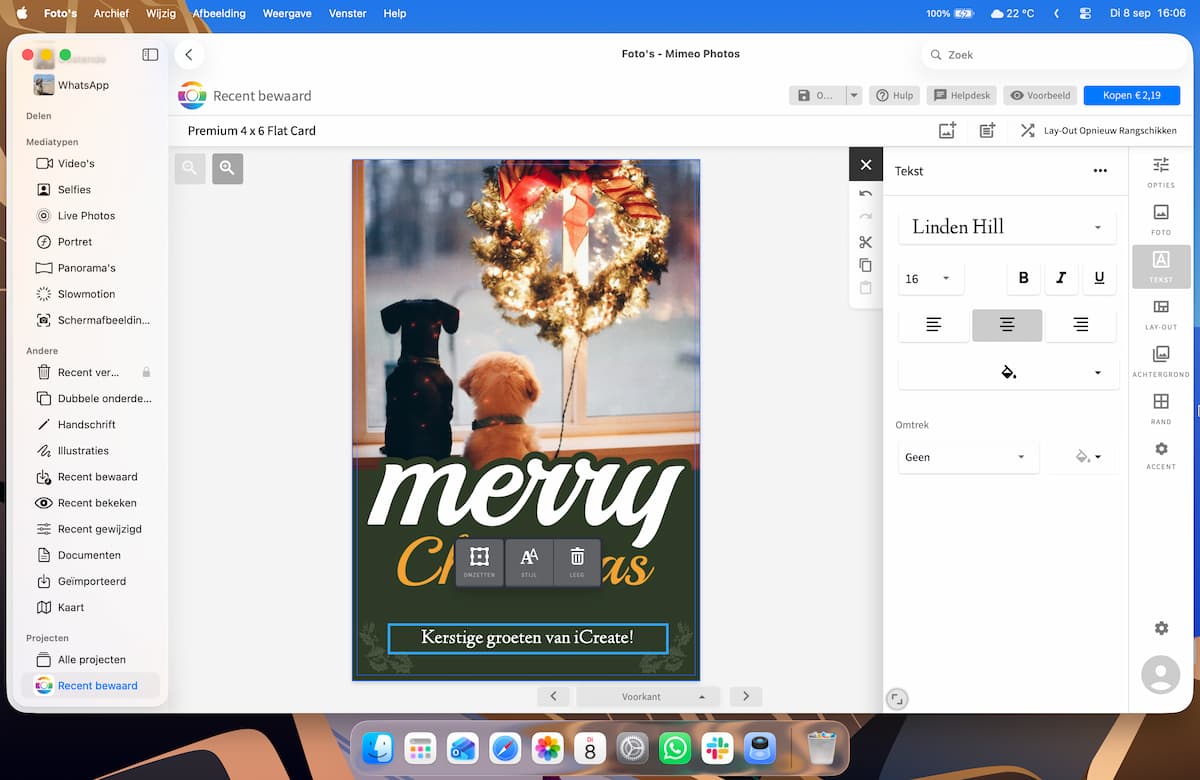Click the Leeg trash button
Screen dimensions: 1200x780
pos(577,562)
